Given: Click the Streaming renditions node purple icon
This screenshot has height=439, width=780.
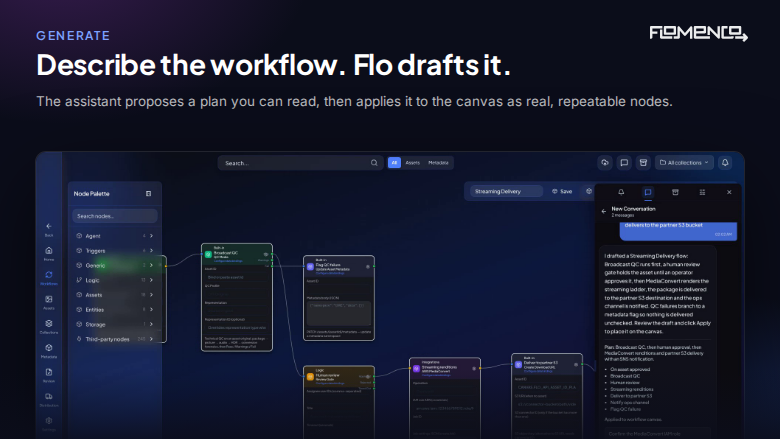Looking at the screenshot, I should pyautogui.click(x=416, y=369).
